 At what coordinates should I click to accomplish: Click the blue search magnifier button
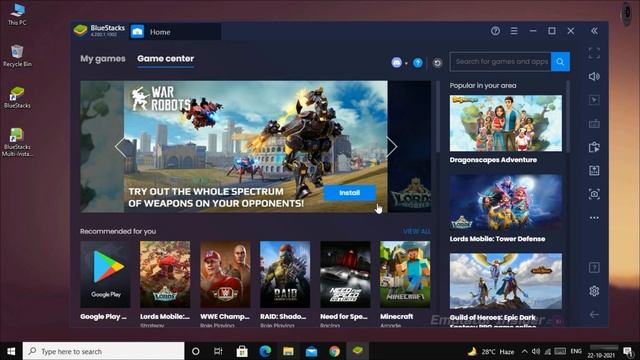(560, 62)
